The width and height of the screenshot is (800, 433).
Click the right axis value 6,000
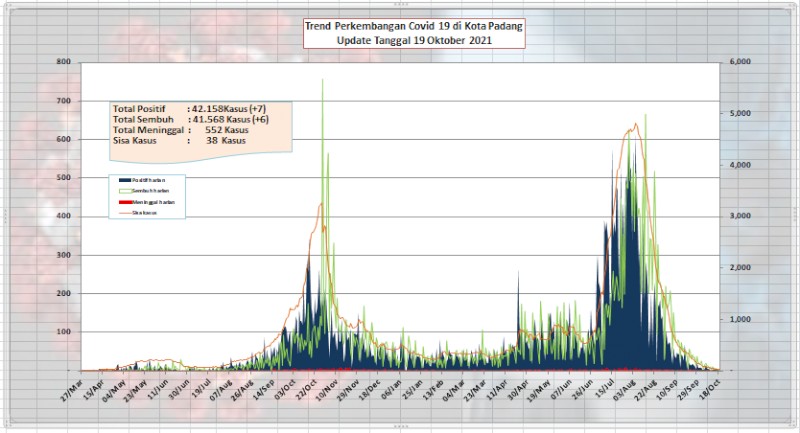740,62
